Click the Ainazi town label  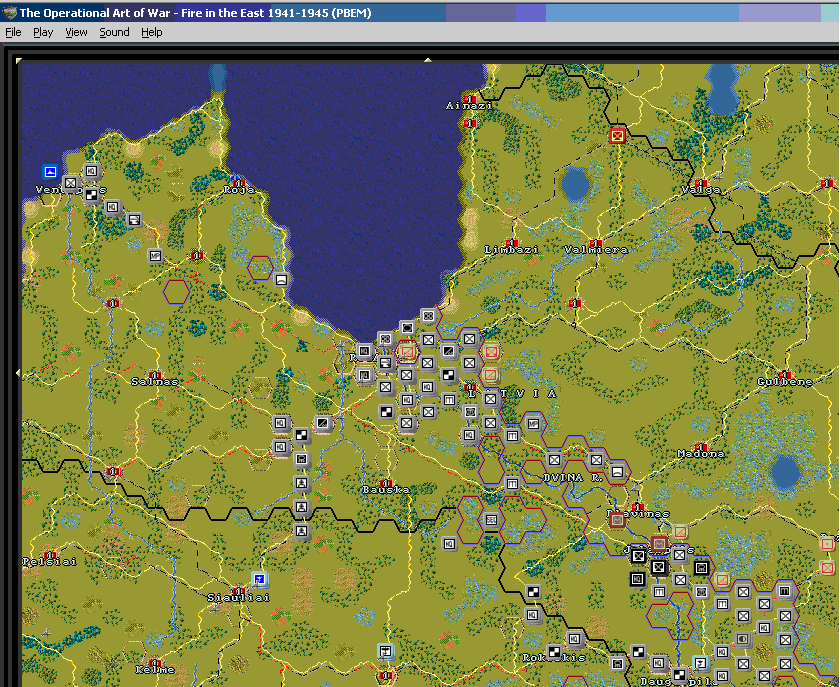pos(469,106)
